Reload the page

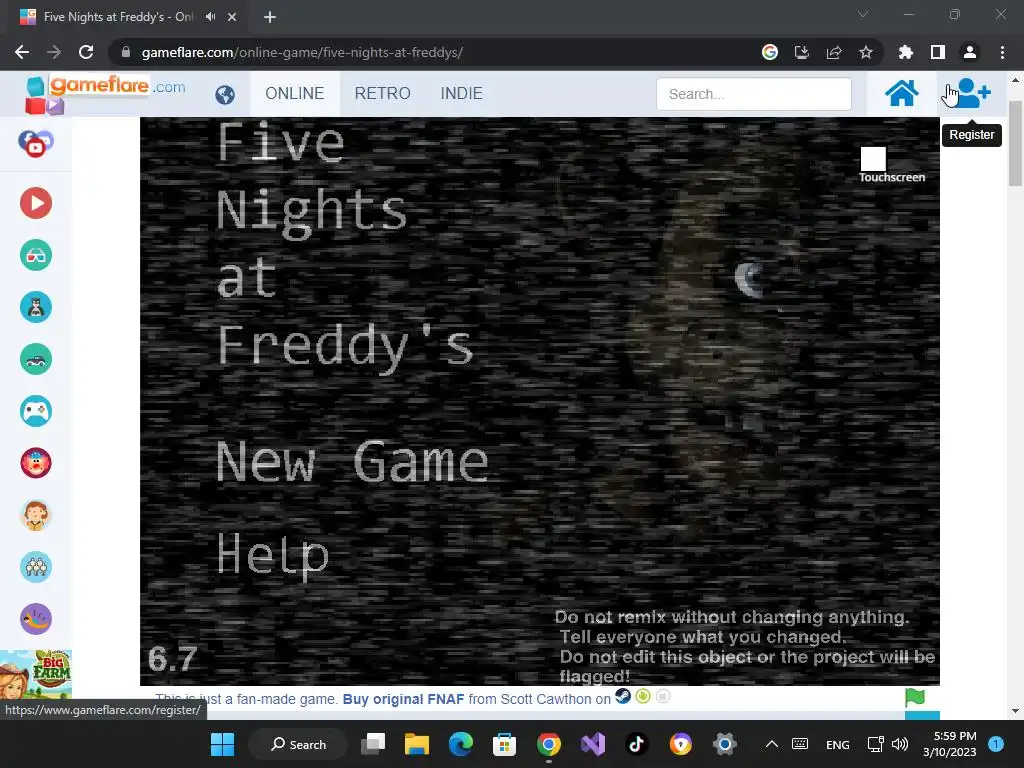click(x=86, y=52)
